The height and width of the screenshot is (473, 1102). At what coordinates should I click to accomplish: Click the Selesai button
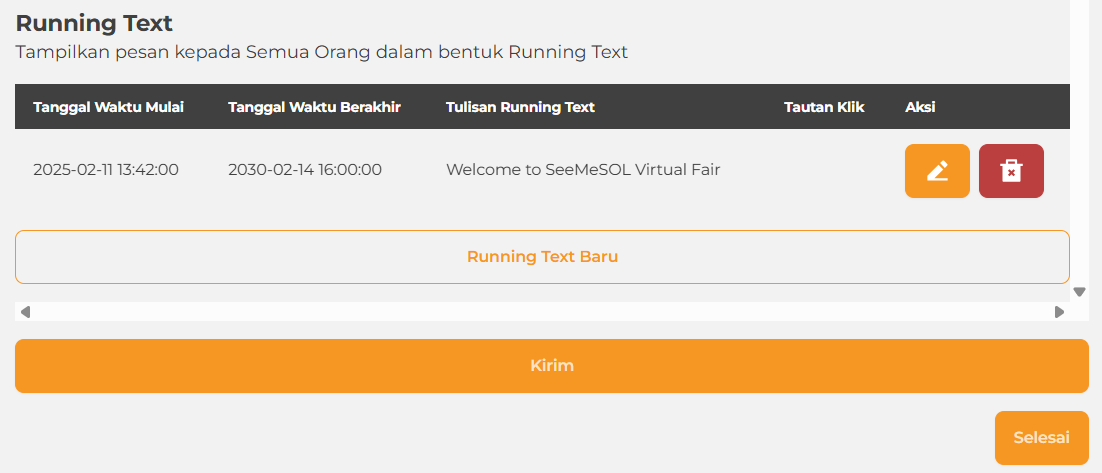click(1041, 438)
